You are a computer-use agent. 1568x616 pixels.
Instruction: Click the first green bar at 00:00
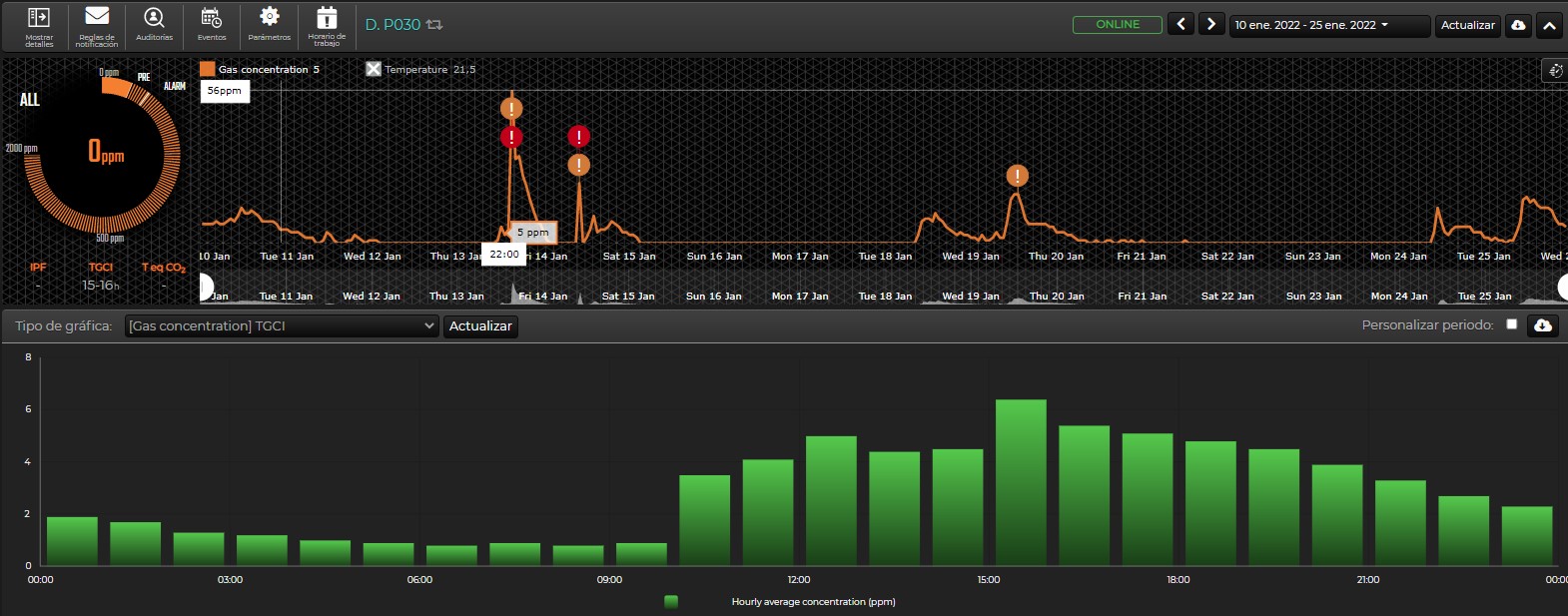(72, 541)
